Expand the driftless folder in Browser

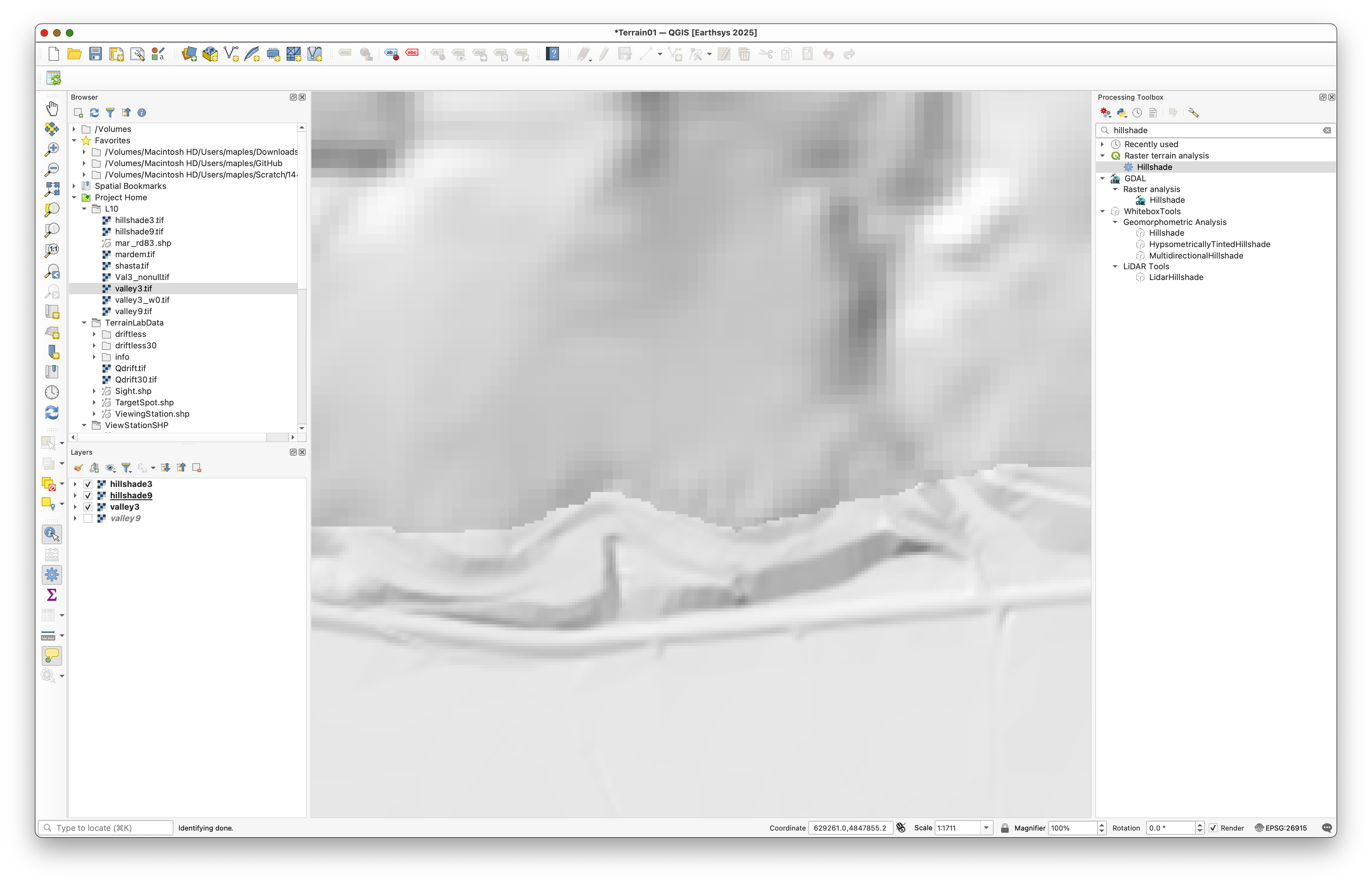[x=95, y=334]
